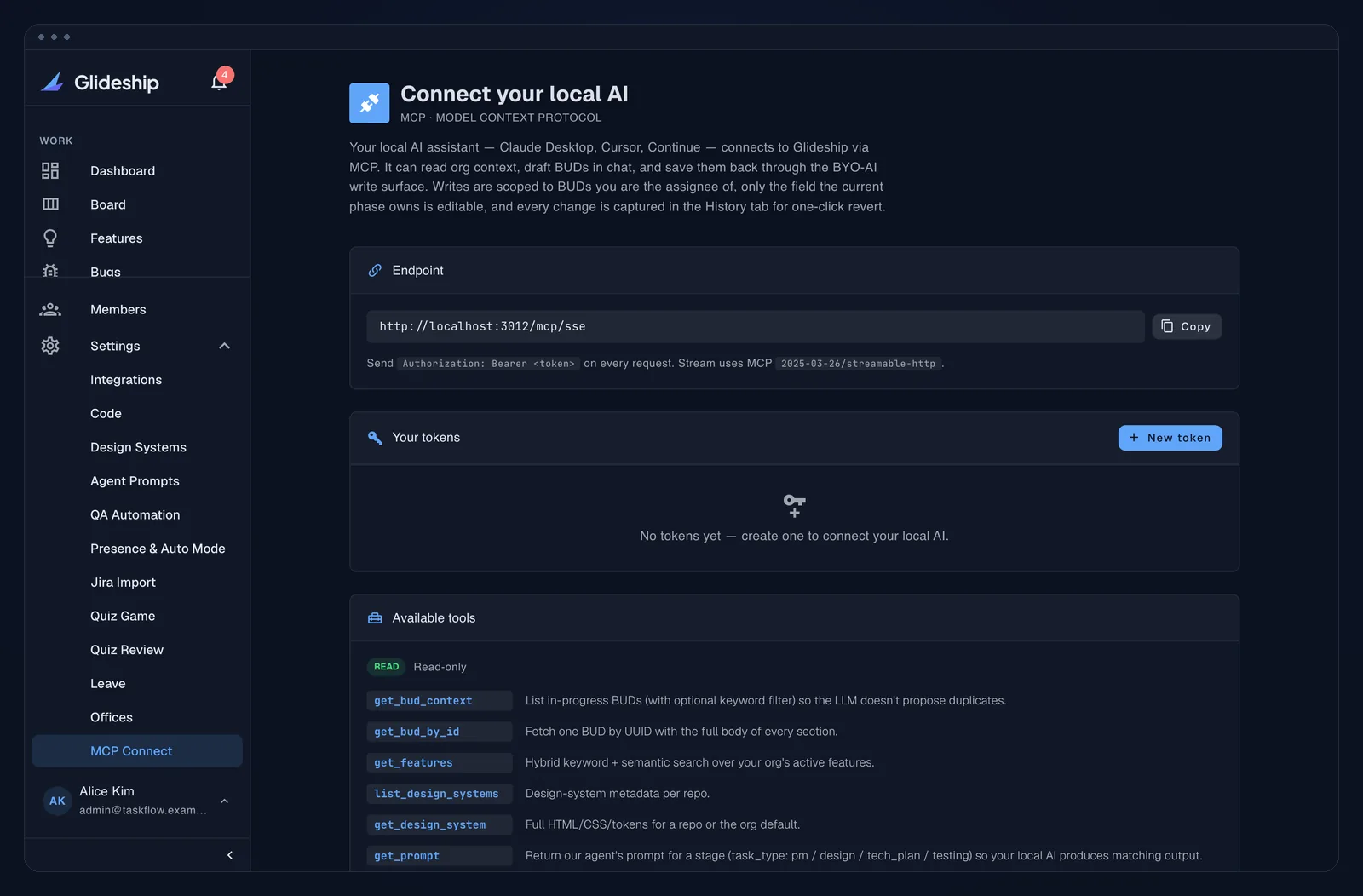Go to the Board page

(108, 204)
